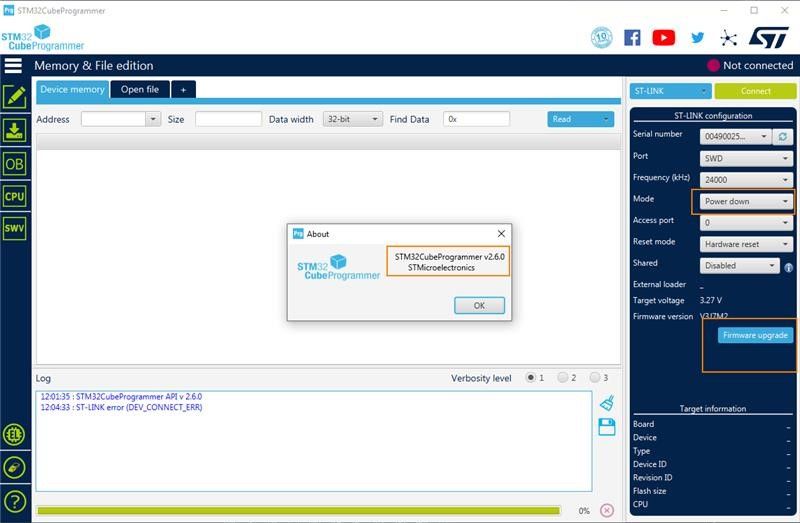
Task: Open the CPU panel icon
Action: coord(14,196)
